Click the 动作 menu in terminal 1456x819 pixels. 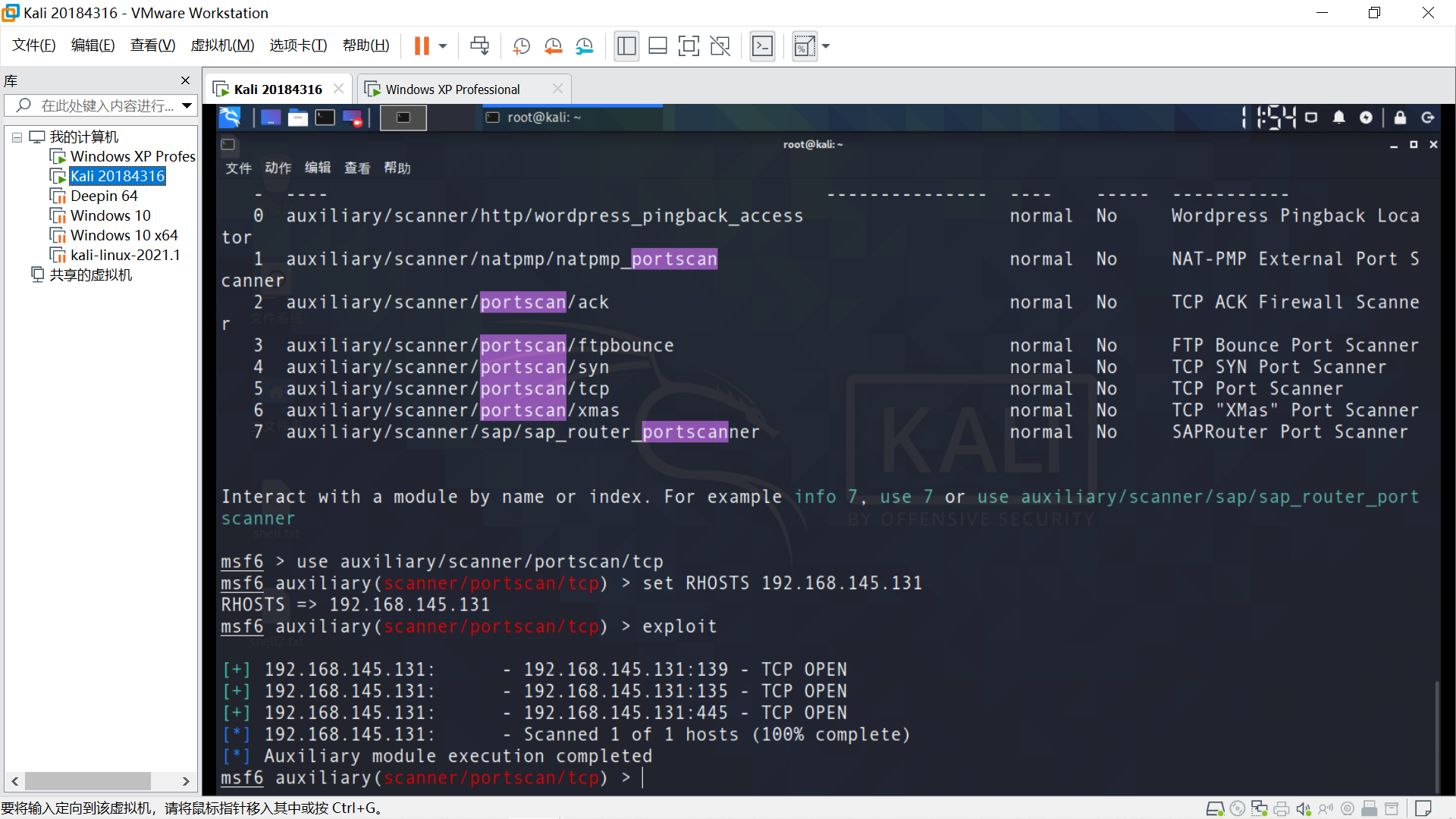click(278, 168)
